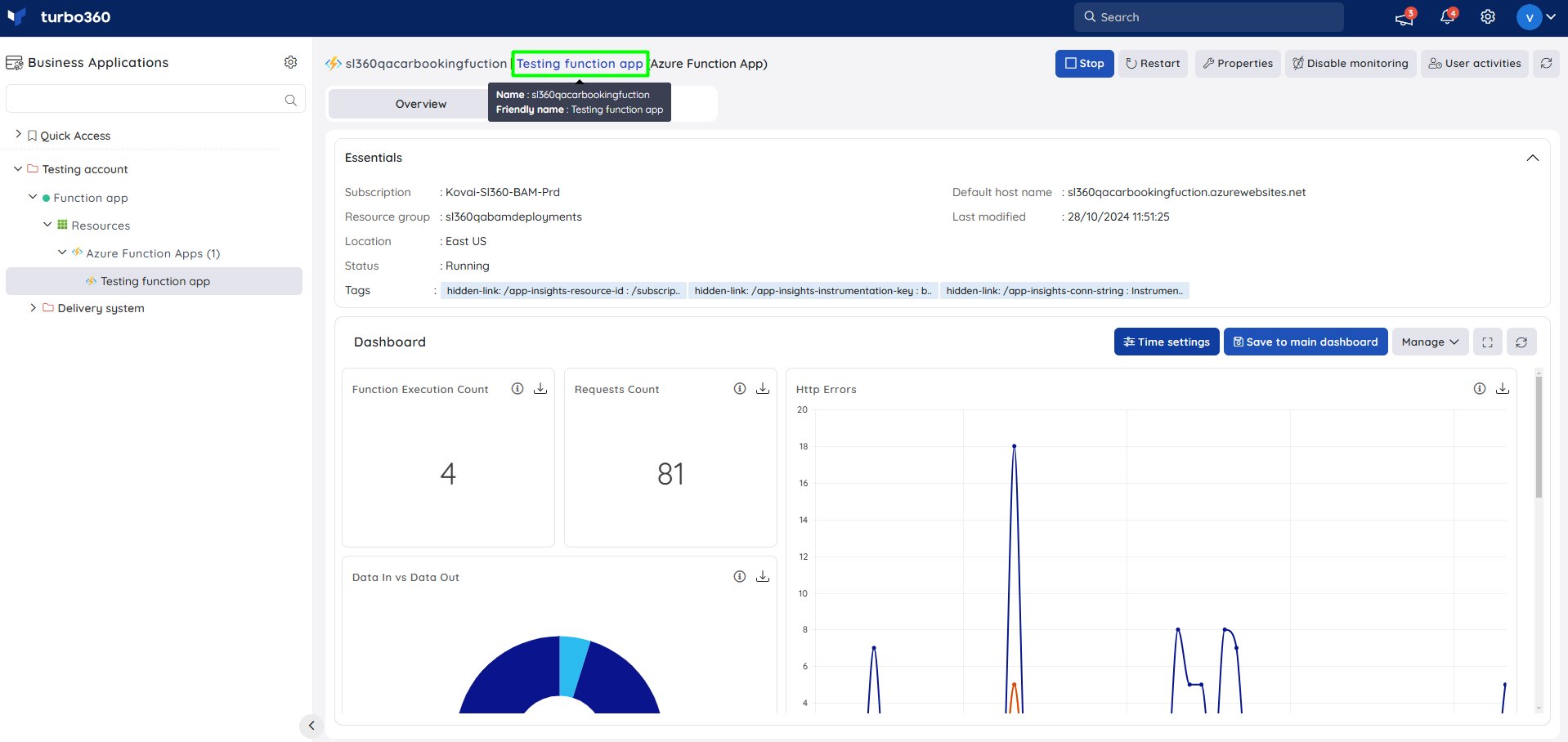Refresh the resource using header refresh icon
This screenshot has height=742, width=1568.
click(1546, 64)
